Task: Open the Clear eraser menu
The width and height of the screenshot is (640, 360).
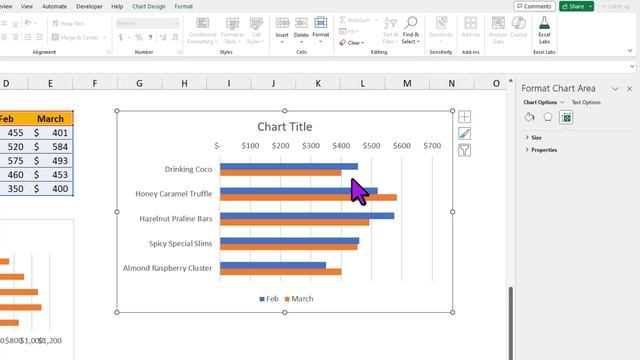Action: [x=351, y=42]
